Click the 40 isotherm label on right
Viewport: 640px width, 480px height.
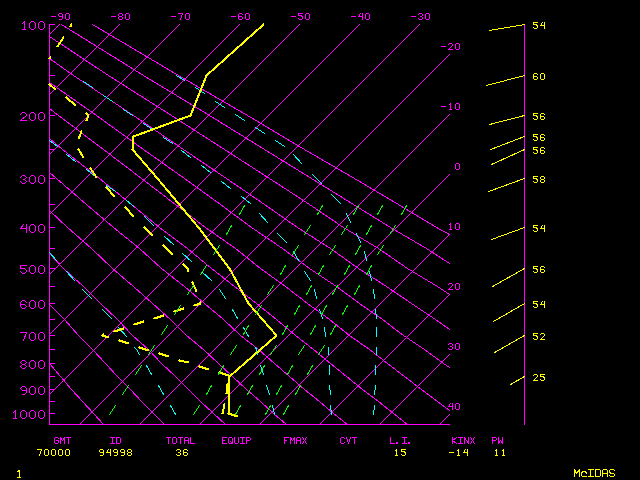coord(454,407)
